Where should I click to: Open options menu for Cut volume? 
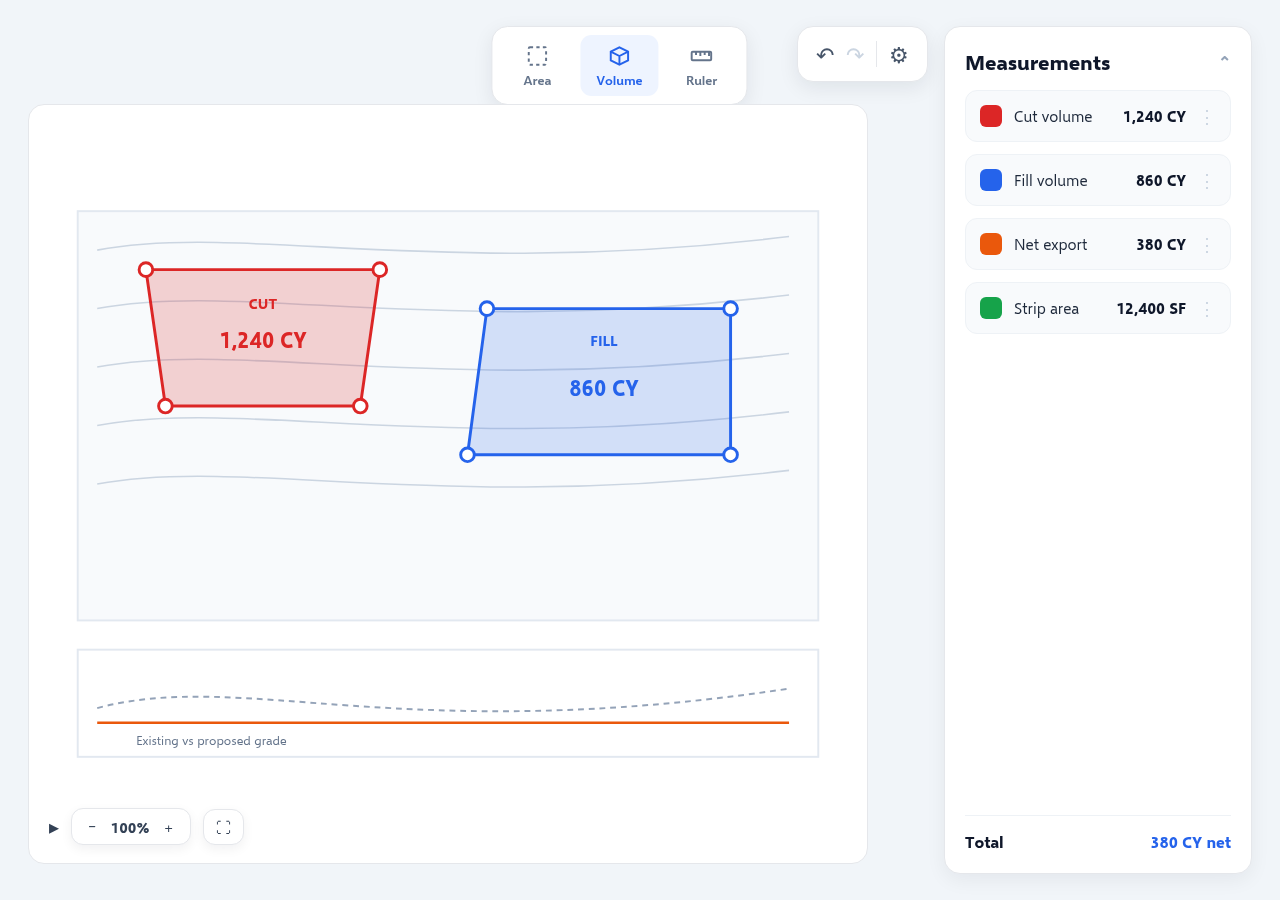coord(1207,117)
